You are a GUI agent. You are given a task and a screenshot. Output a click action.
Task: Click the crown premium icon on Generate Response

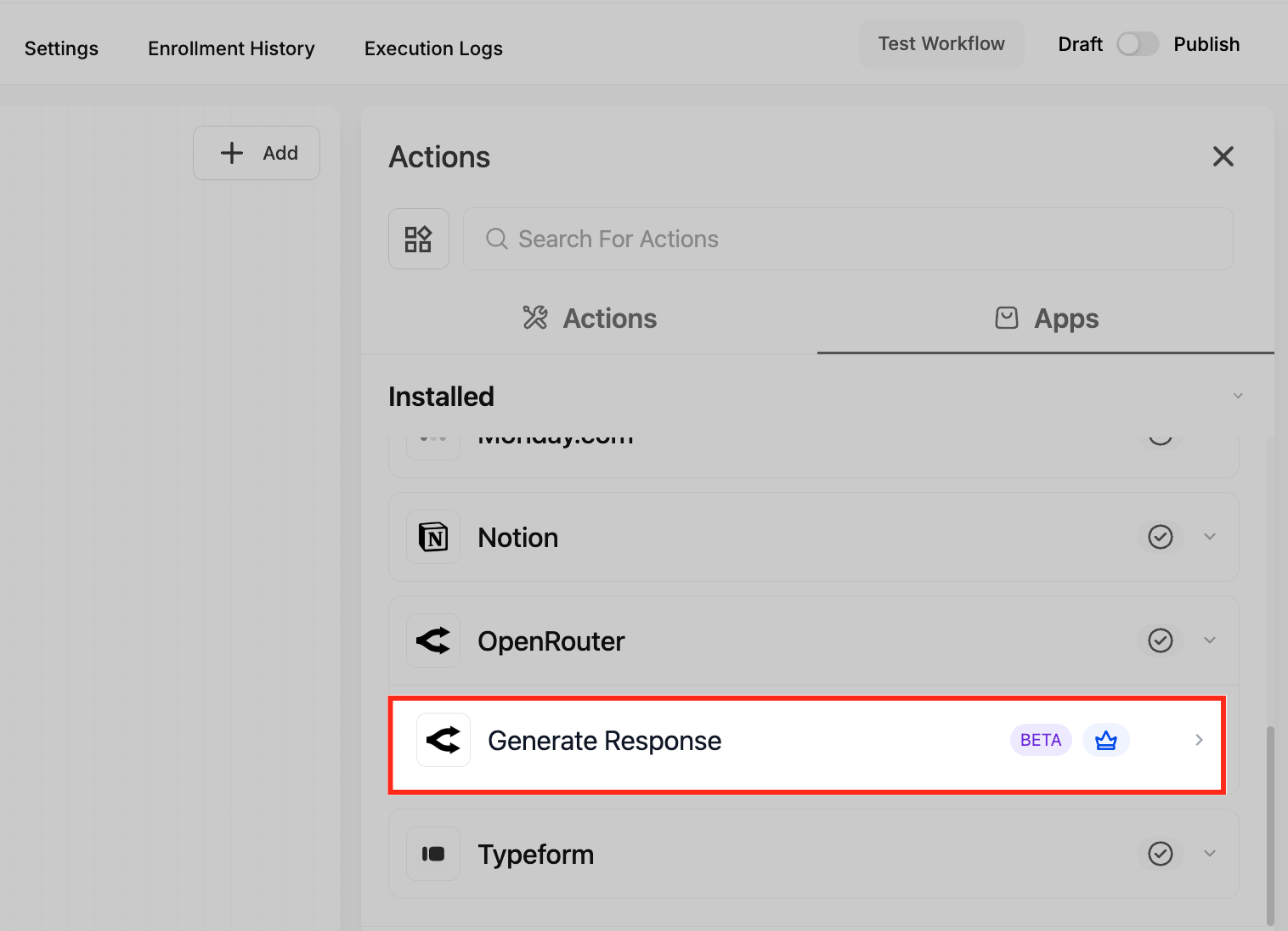1106,740
